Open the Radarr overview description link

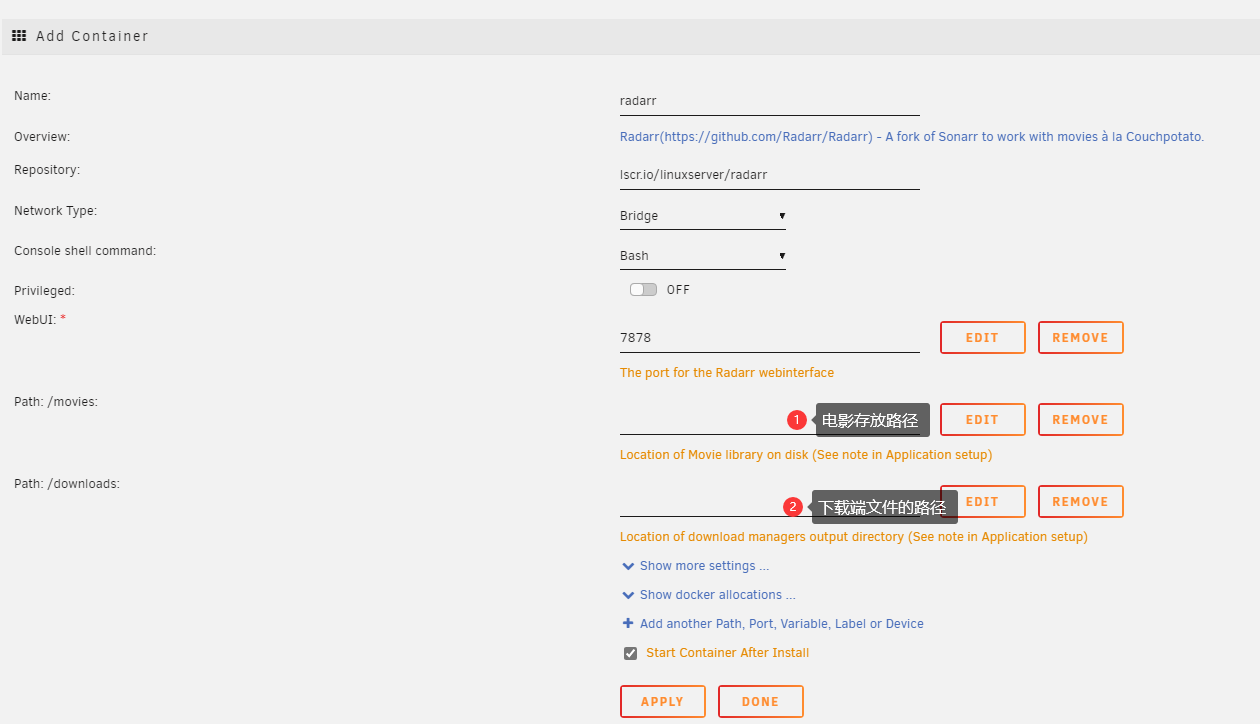click(x=911, y=137)
